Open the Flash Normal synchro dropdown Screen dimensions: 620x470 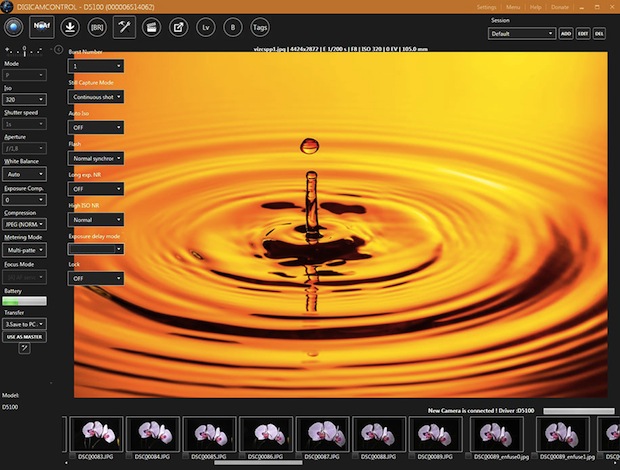(96, 158)
